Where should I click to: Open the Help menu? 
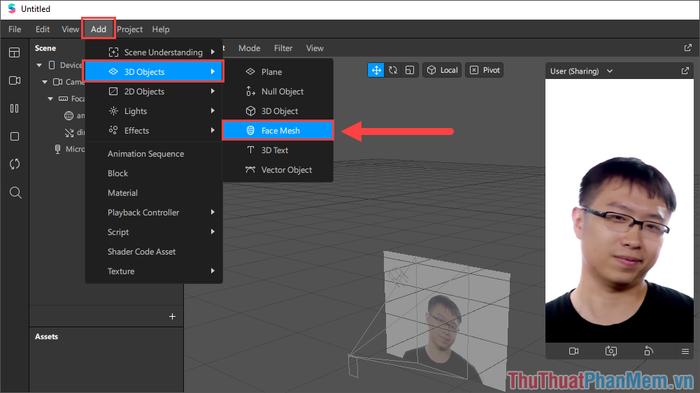(161, 29)
